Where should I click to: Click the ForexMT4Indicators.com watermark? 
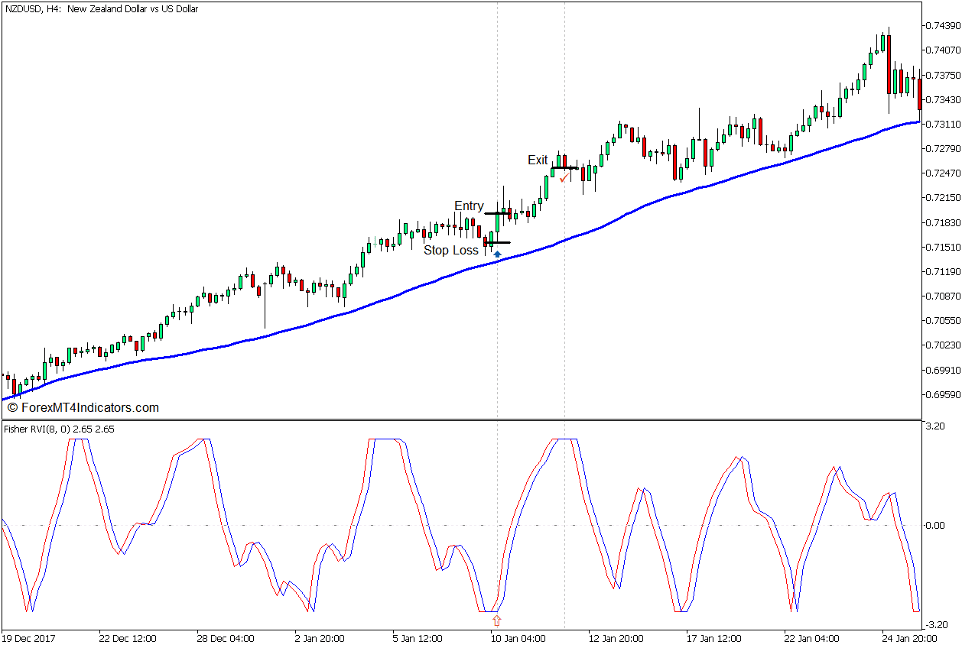83,408
